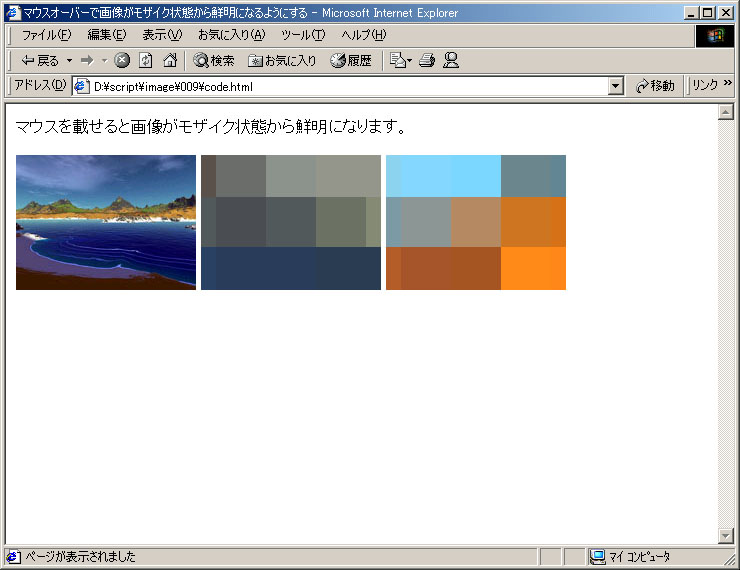The image size is (740, 570).
Task: Click the orange and blue mosaic image
Action: (x=476, y=222)
